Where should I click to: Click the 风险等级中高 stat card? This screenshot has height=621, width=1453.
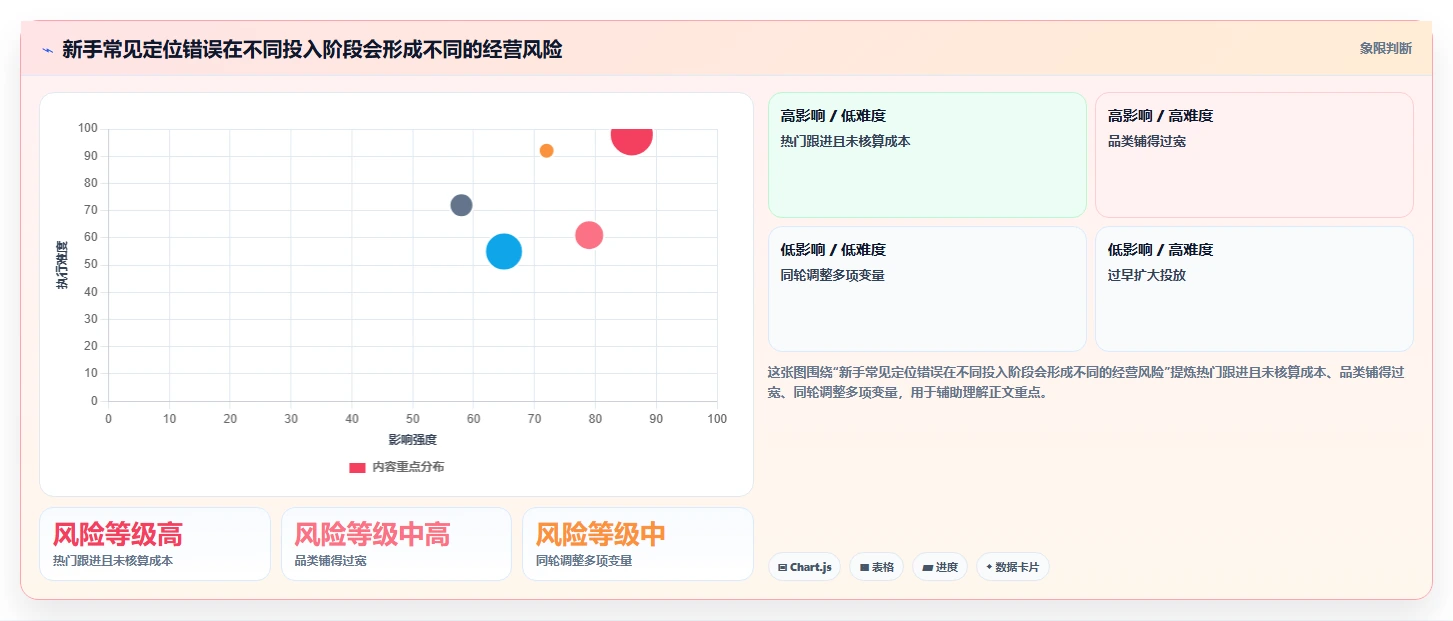(x=396, y=544)
